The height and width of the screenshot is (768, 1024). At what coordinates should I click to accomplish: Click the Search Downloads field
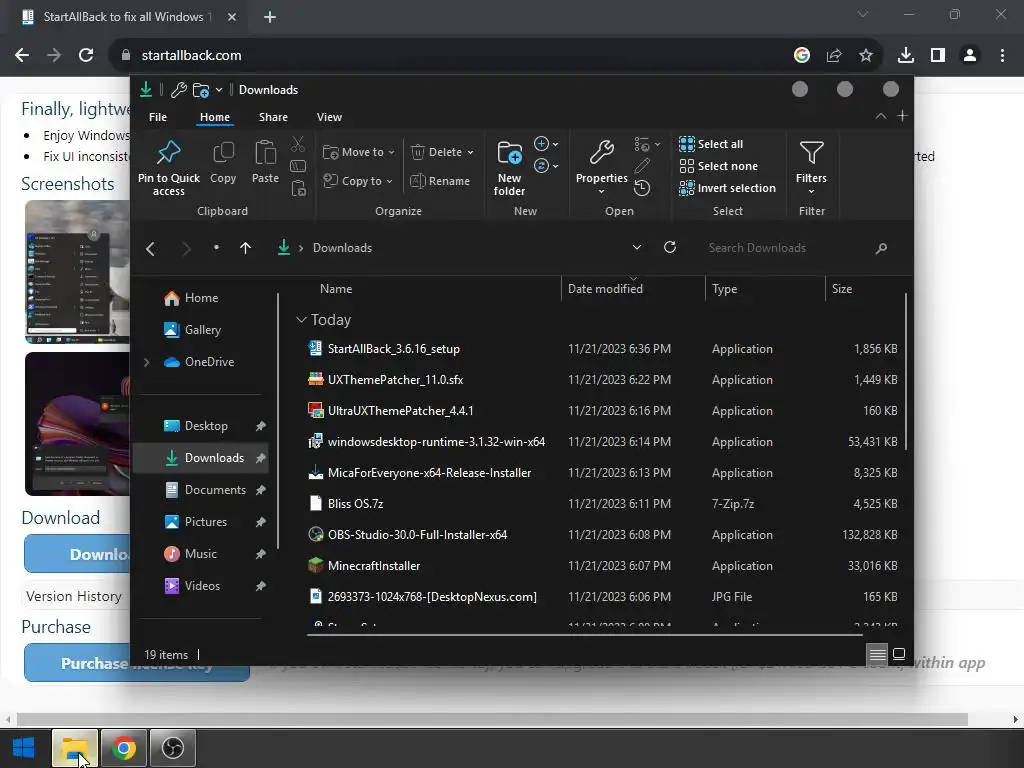point(790,248)
